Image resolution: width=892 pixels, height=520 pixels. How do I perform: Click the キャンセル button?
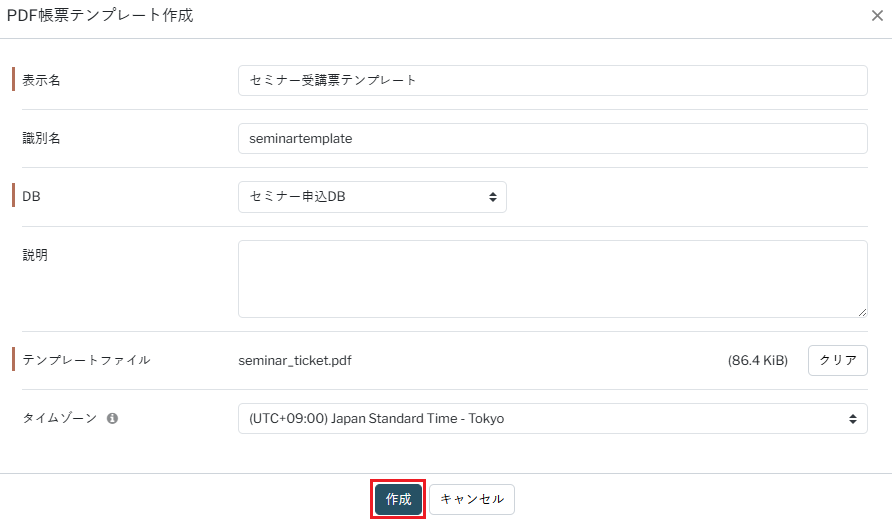click(x=472, y=499)
